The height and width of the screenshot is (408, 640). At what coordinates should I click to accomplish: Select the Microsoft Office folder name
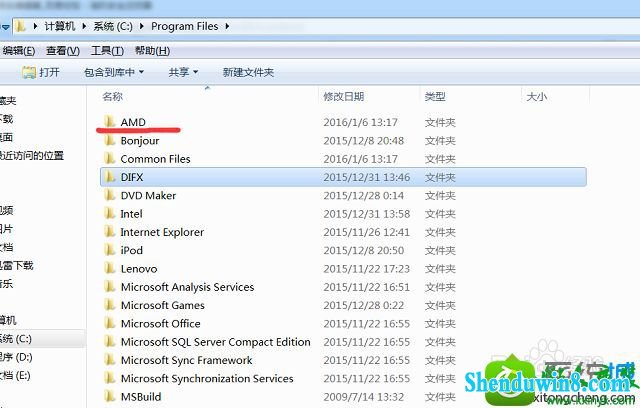click(x=161, y=324)
